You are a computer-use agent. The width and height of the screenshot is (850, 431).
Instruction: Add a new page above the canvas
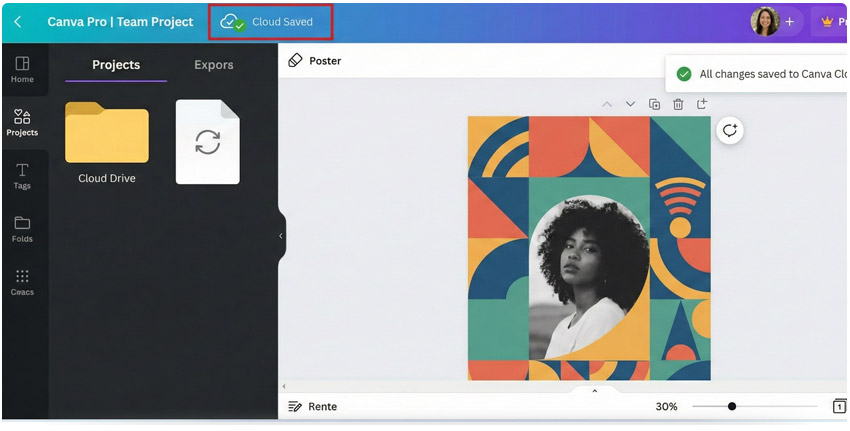[x=702, y=104]
